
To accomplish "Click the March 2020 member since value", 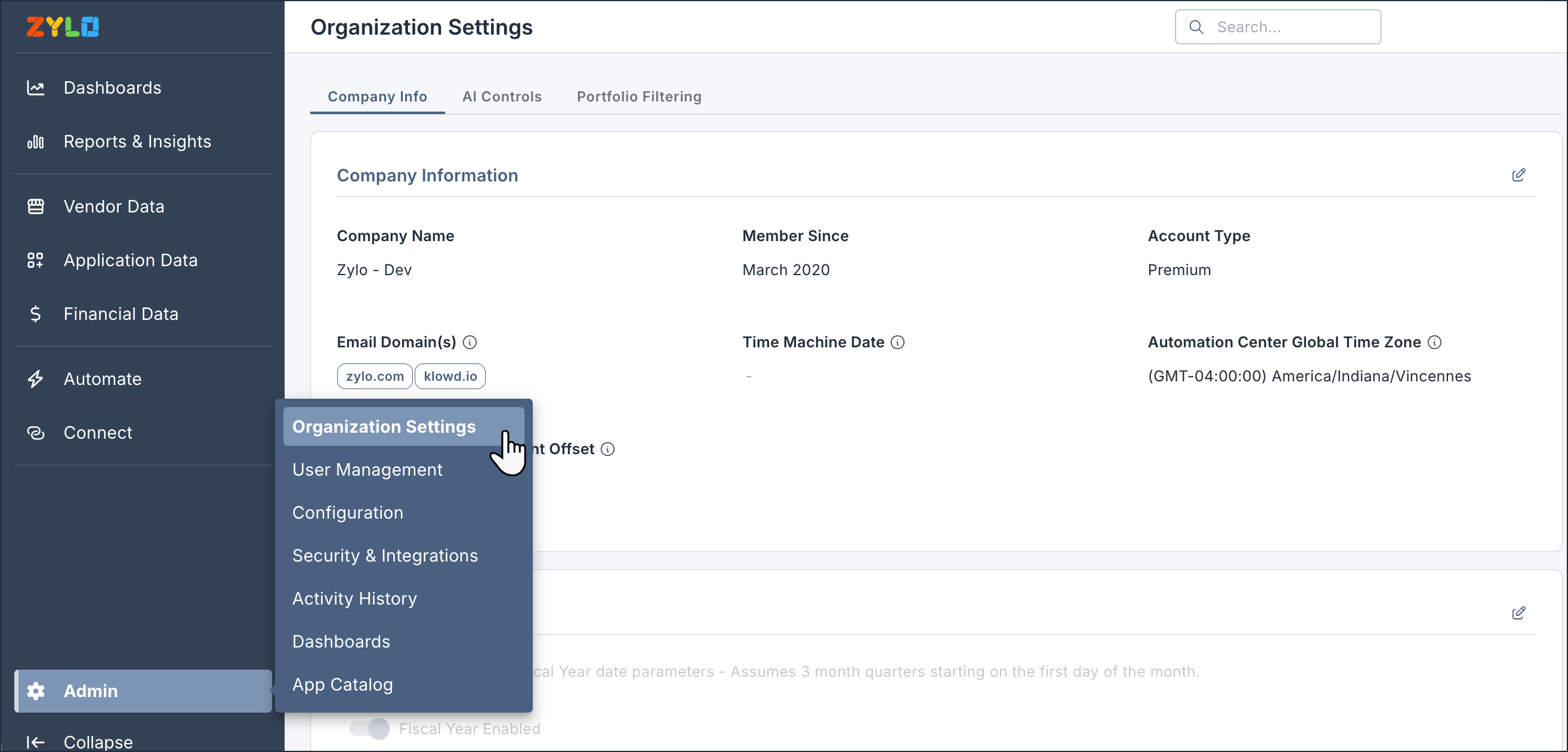I will (x=786, y=270).
